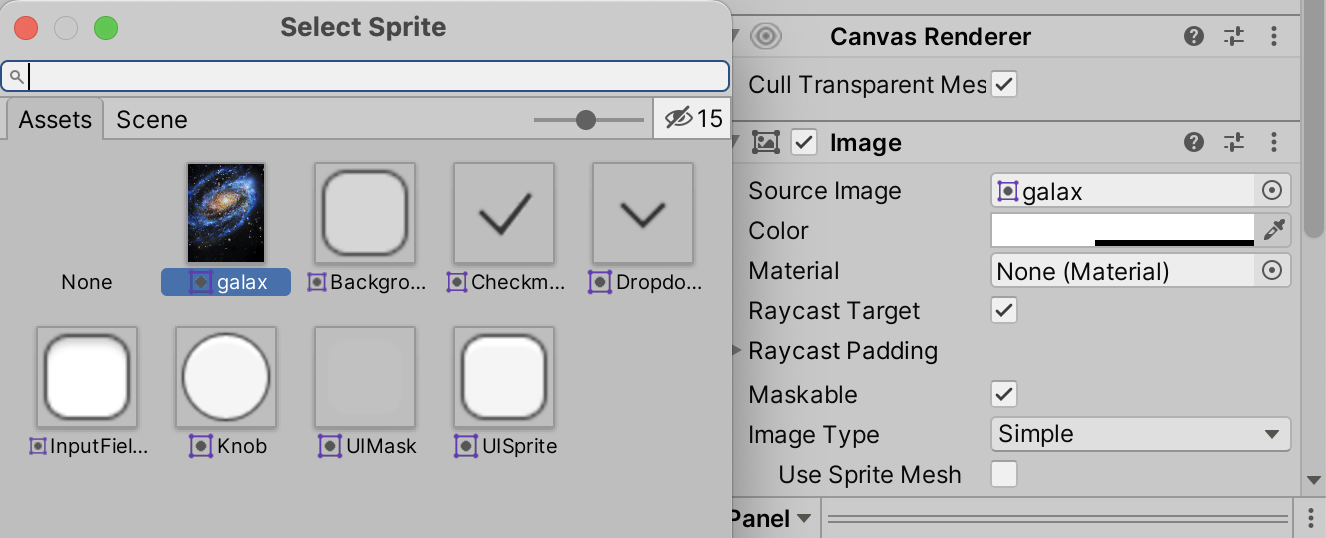Uncheck Cull Transparent Mesh checkbox
This screenshot has height=538, width=1326.
[x=1004, y=85]
